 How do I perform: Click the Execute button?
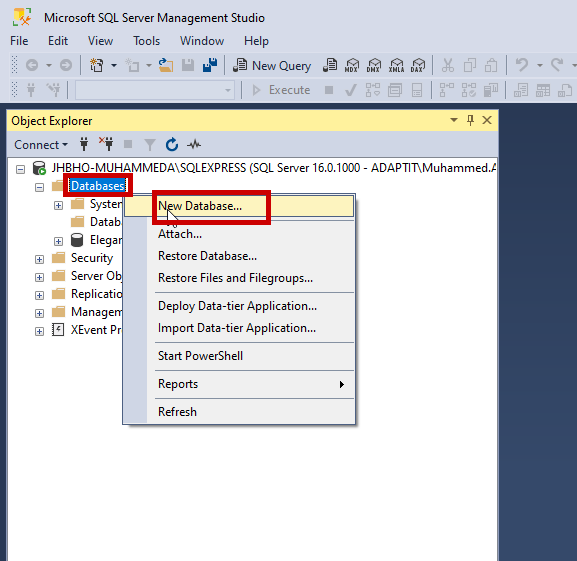pos(282,90)
